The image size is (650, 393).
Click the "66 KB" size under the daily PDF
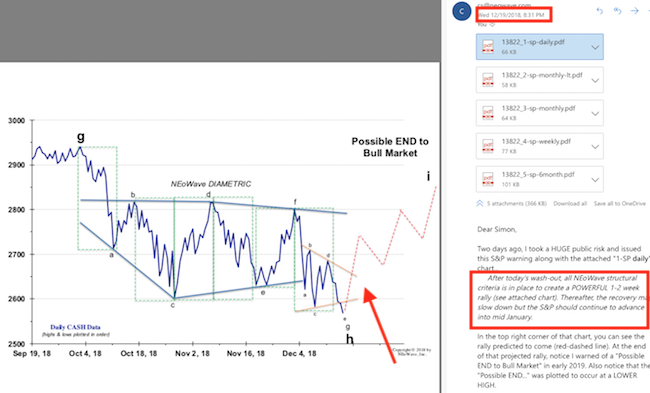[x=509, y=52]
